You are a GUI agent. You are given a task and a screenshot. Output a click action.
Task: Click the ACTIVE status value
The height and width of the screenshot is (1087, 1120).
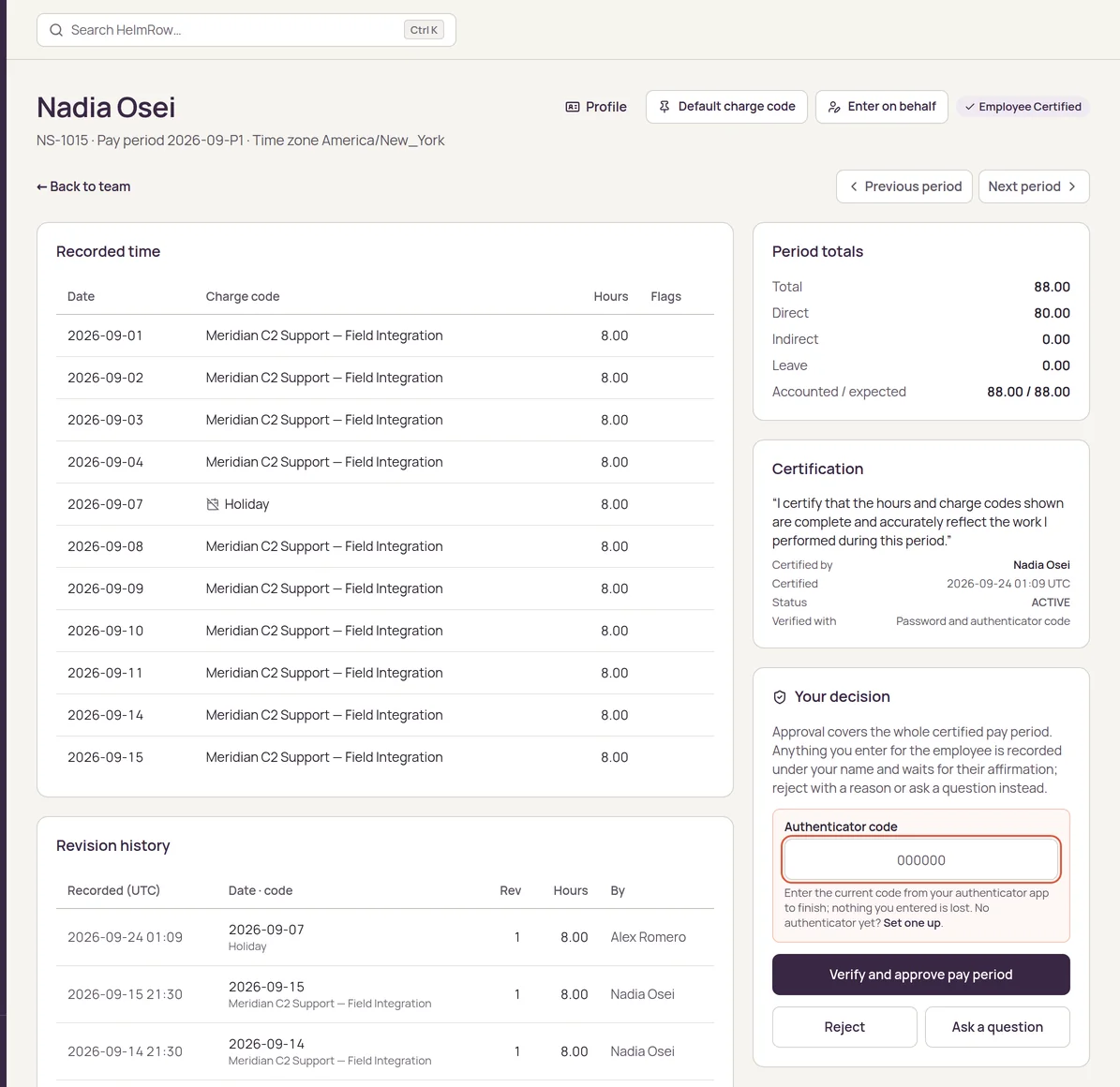click(1050, 602)
